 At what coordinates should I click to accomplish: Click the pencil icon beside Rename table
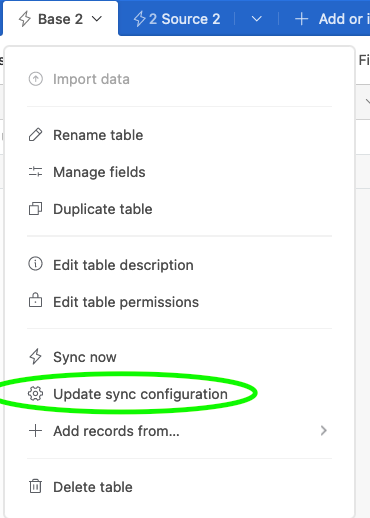tap(35, 135)
